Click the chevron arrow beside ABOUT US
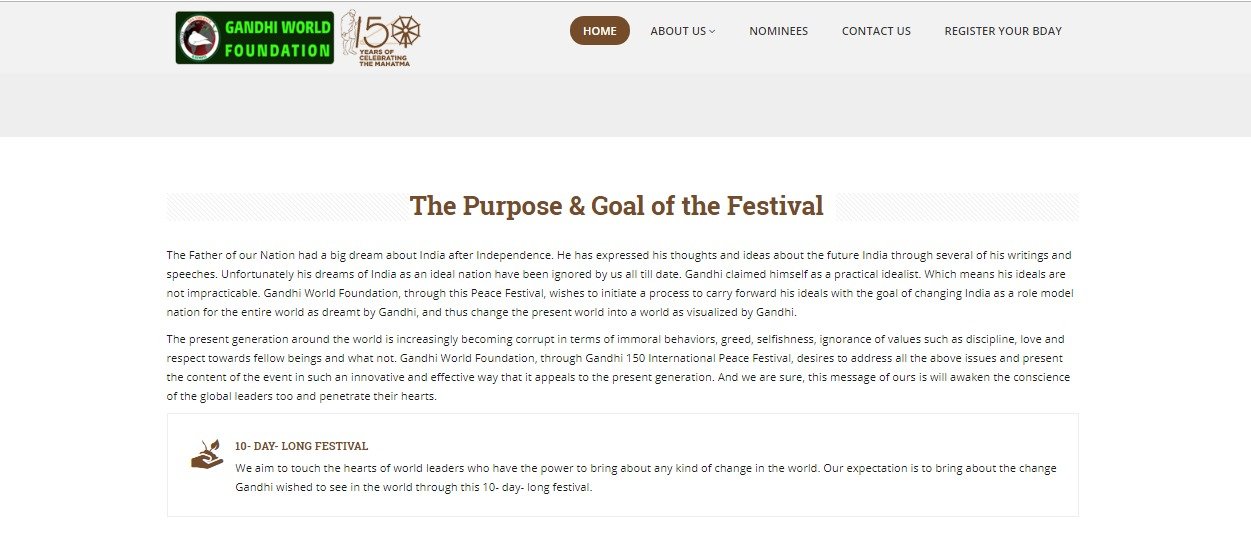Screen dimensions: 1251x534 [713, 31]
